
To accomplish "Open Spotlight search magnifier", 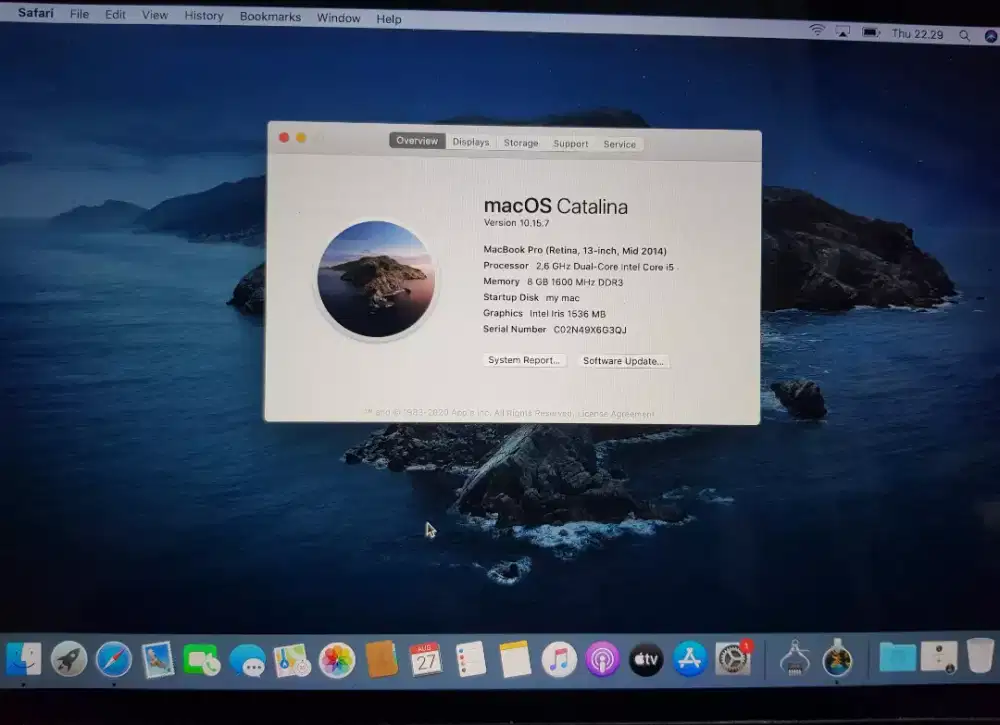I will tap(964, 36).
